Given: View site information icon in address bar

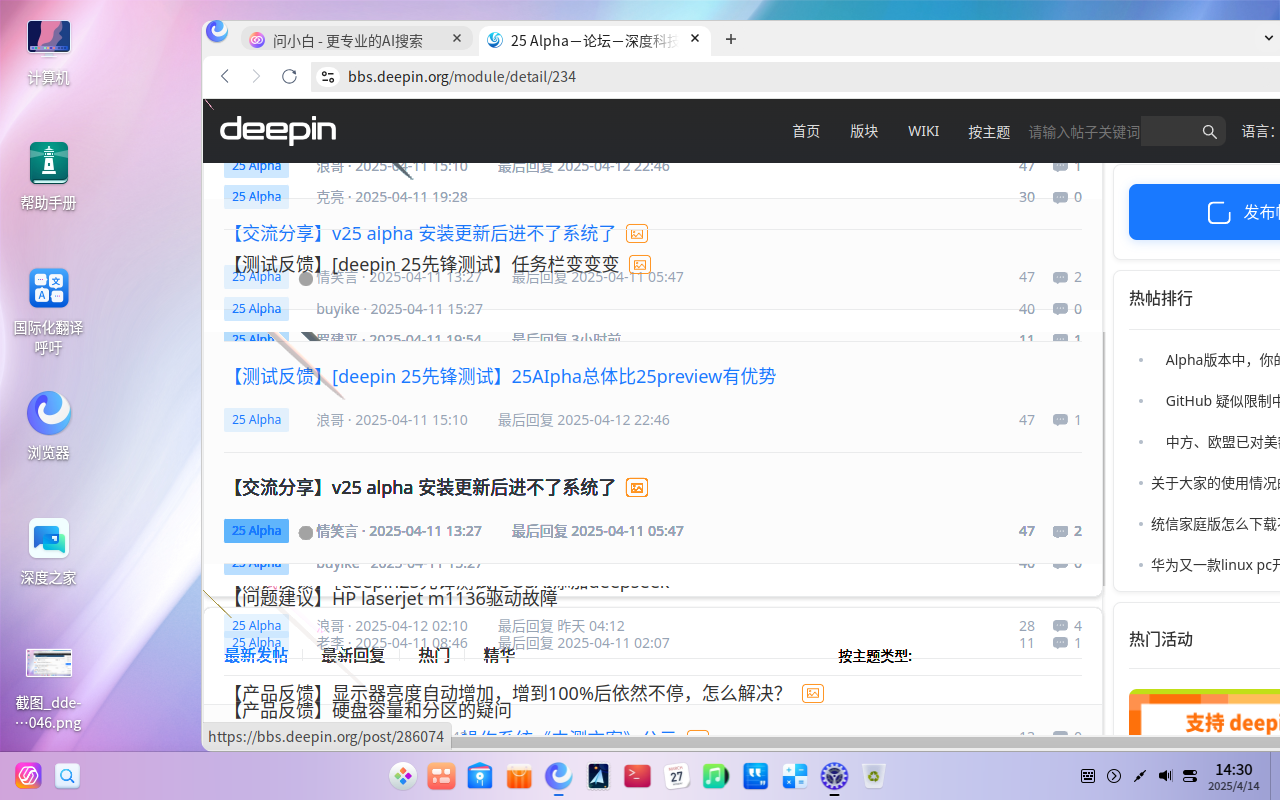Looking at the screenshot, I should tap(327, 76).
